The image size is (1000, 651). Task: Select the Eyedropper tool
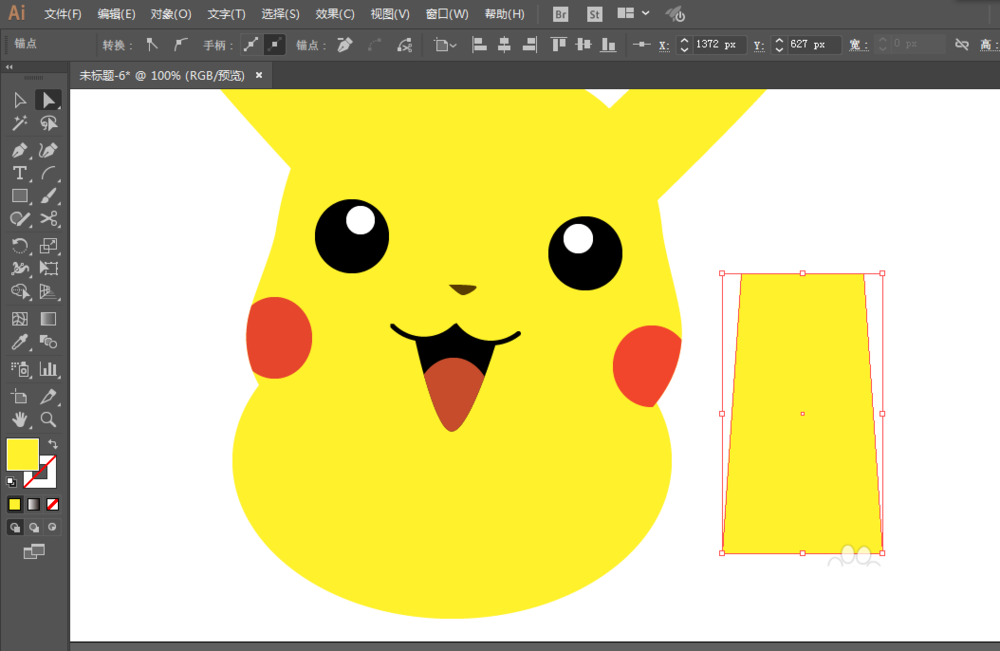[x=20, y=342]
